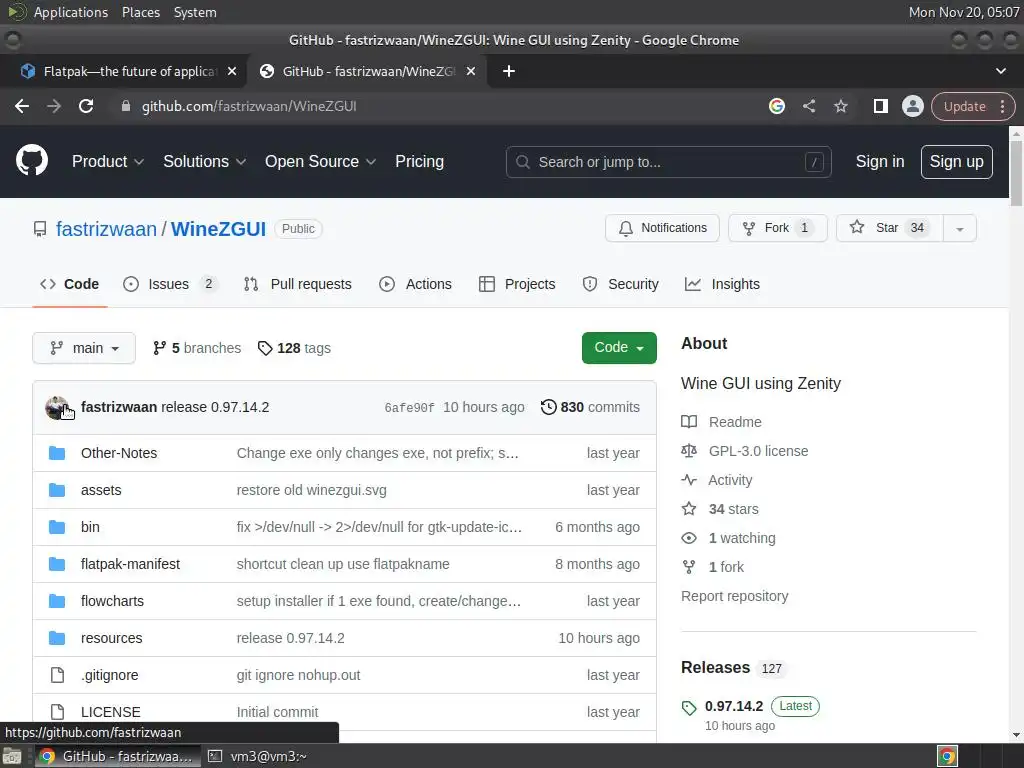Close the GitHub WineZGUI tab

click(x=471, y=71)
